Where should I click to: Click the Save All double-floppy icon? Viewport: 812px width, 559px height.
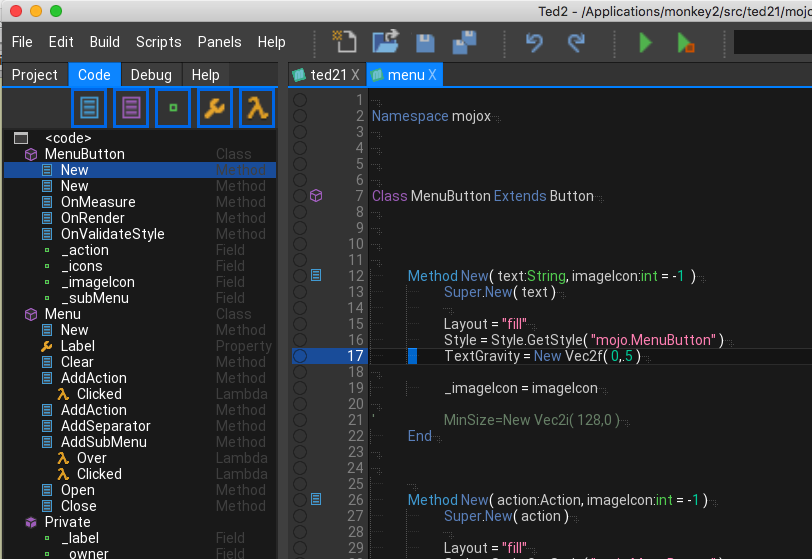pos(464,42)
